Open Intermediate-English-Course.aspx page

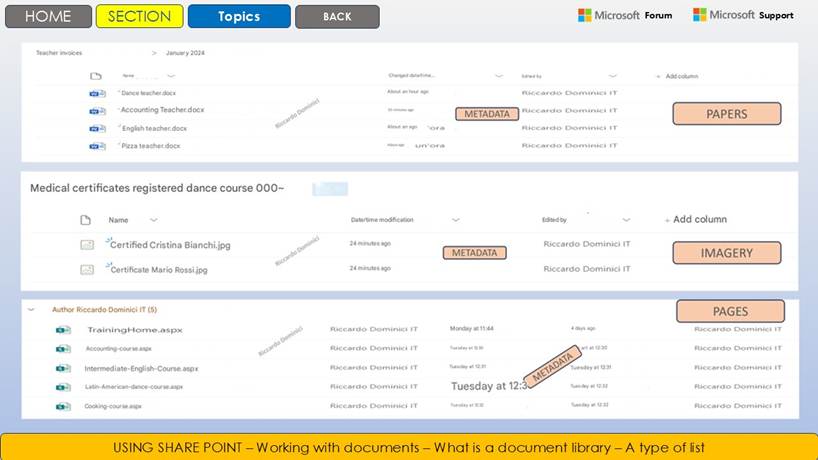(x=141, y=368)
